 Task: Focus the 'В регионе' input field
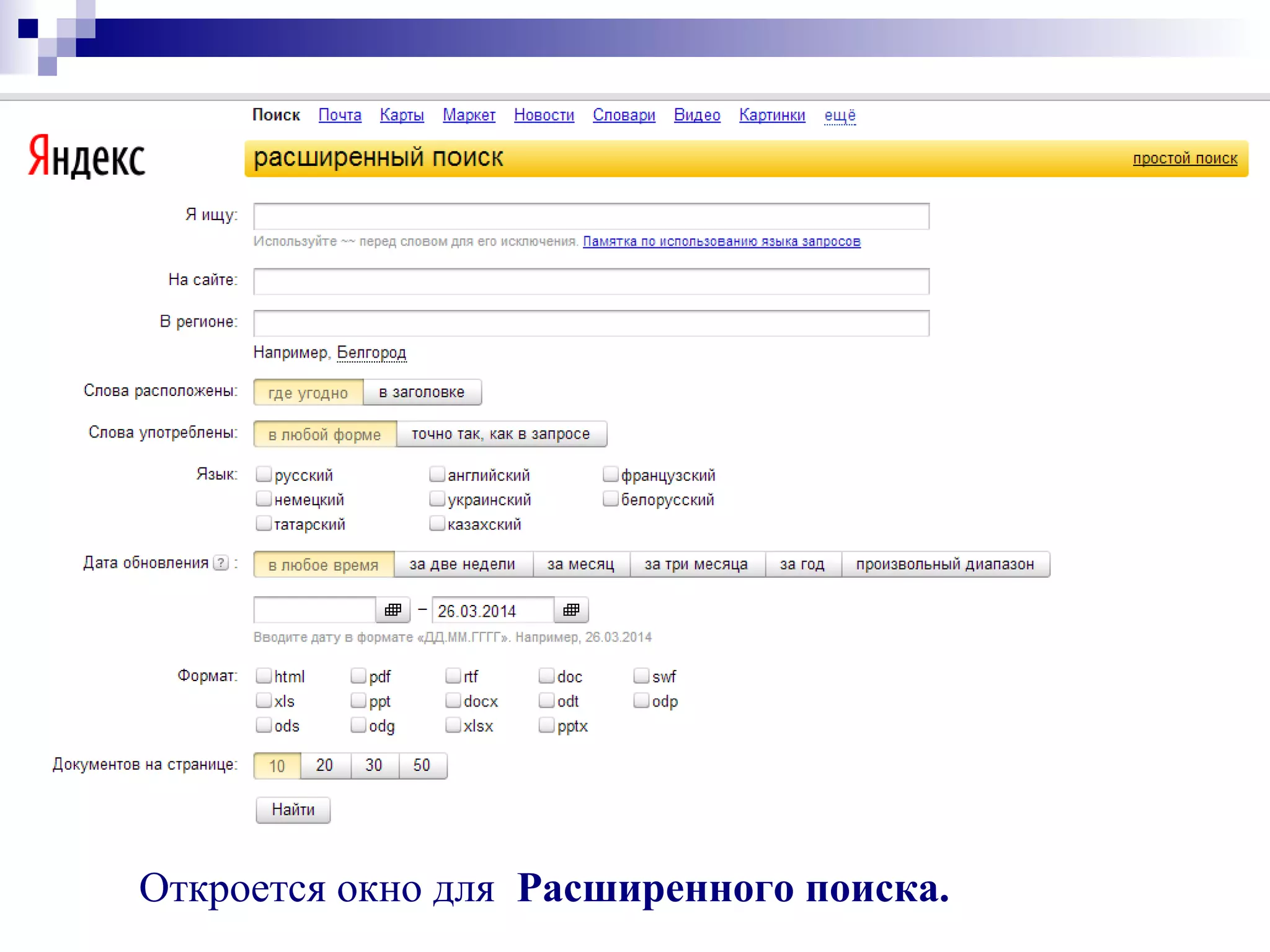click(592, 323)
